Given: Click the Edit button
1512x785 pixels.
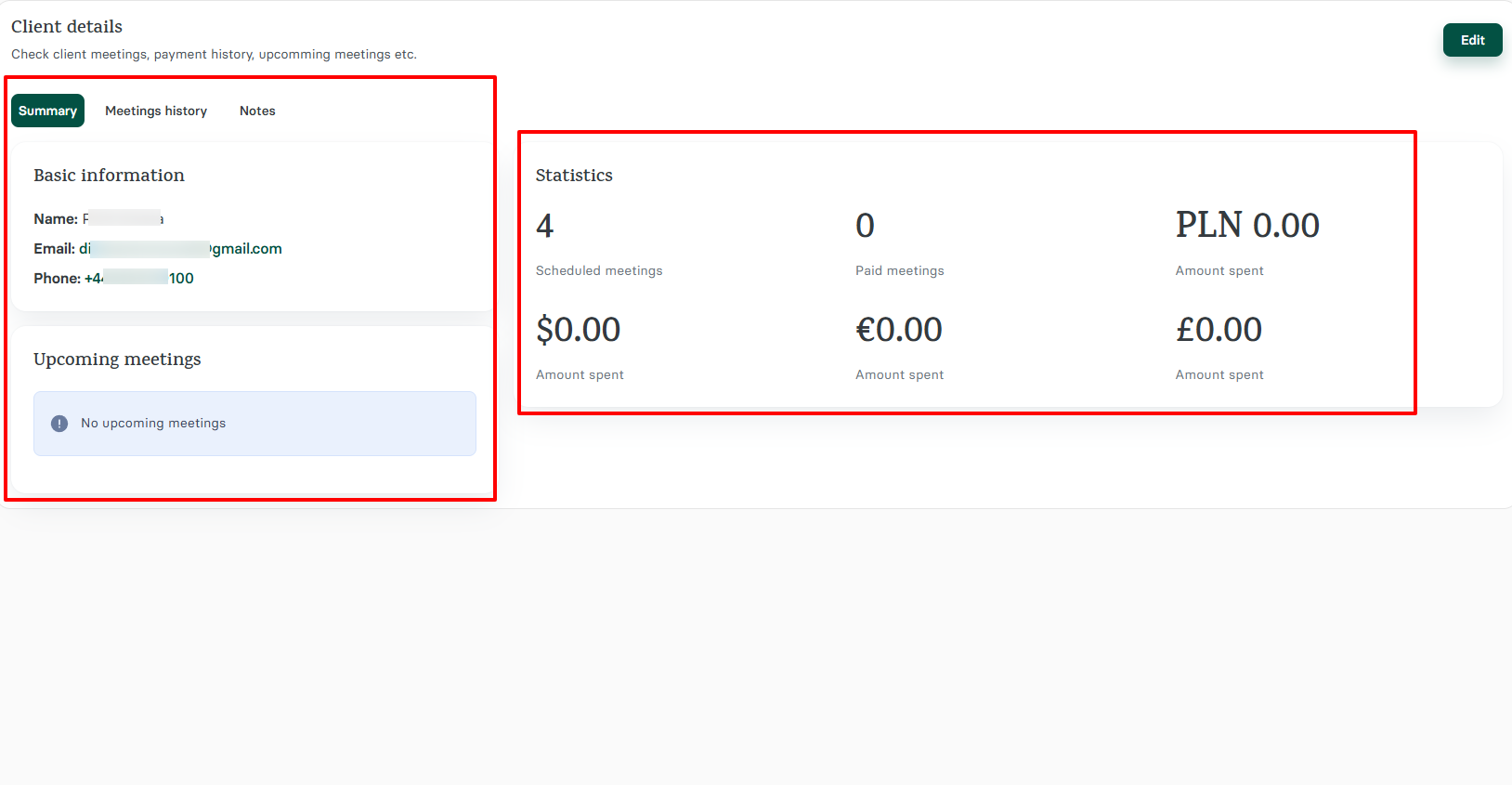Looking at the screenshot, I should (x=1472, y=40).
